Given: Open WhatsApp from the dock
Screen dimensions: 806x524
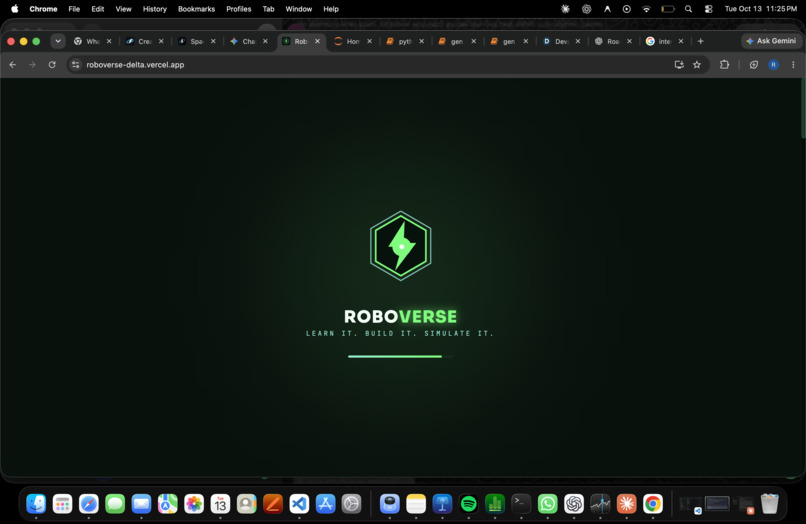Looking at the screenshot, I should (x=547, y=504).
